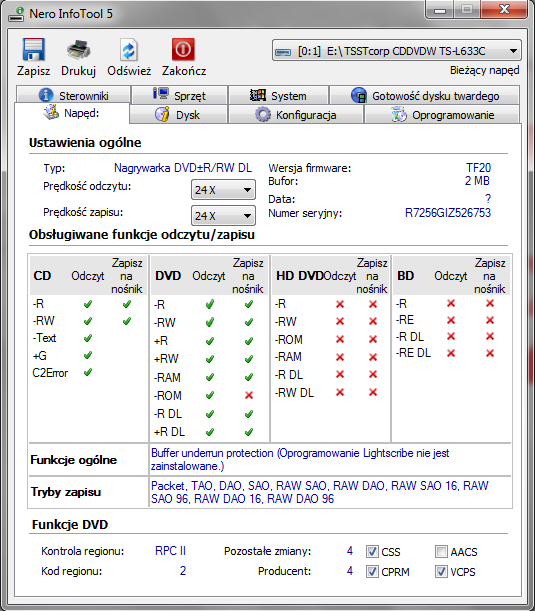Click the drive type Nagrywarka DVD±R/RW DL

(x=183, y=168)
